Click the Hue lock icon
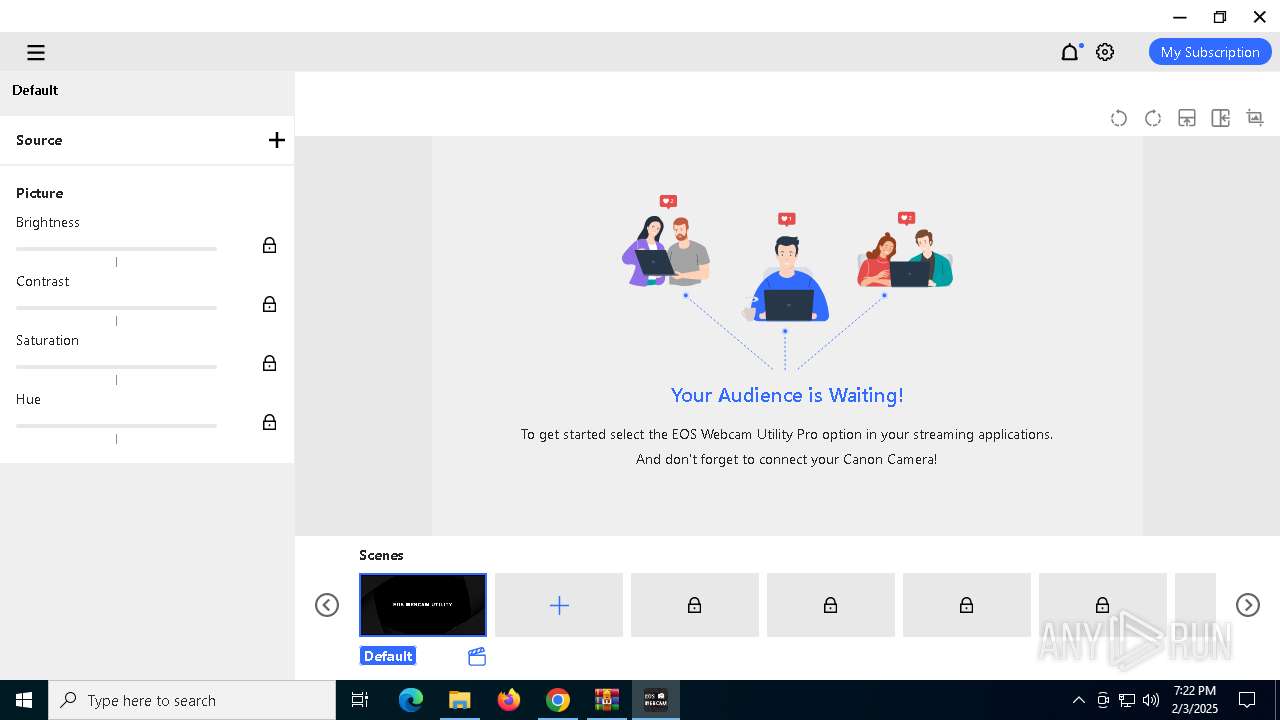Image resolution: width=1280 pixels, height=720 pixels. tap(269, 422)
